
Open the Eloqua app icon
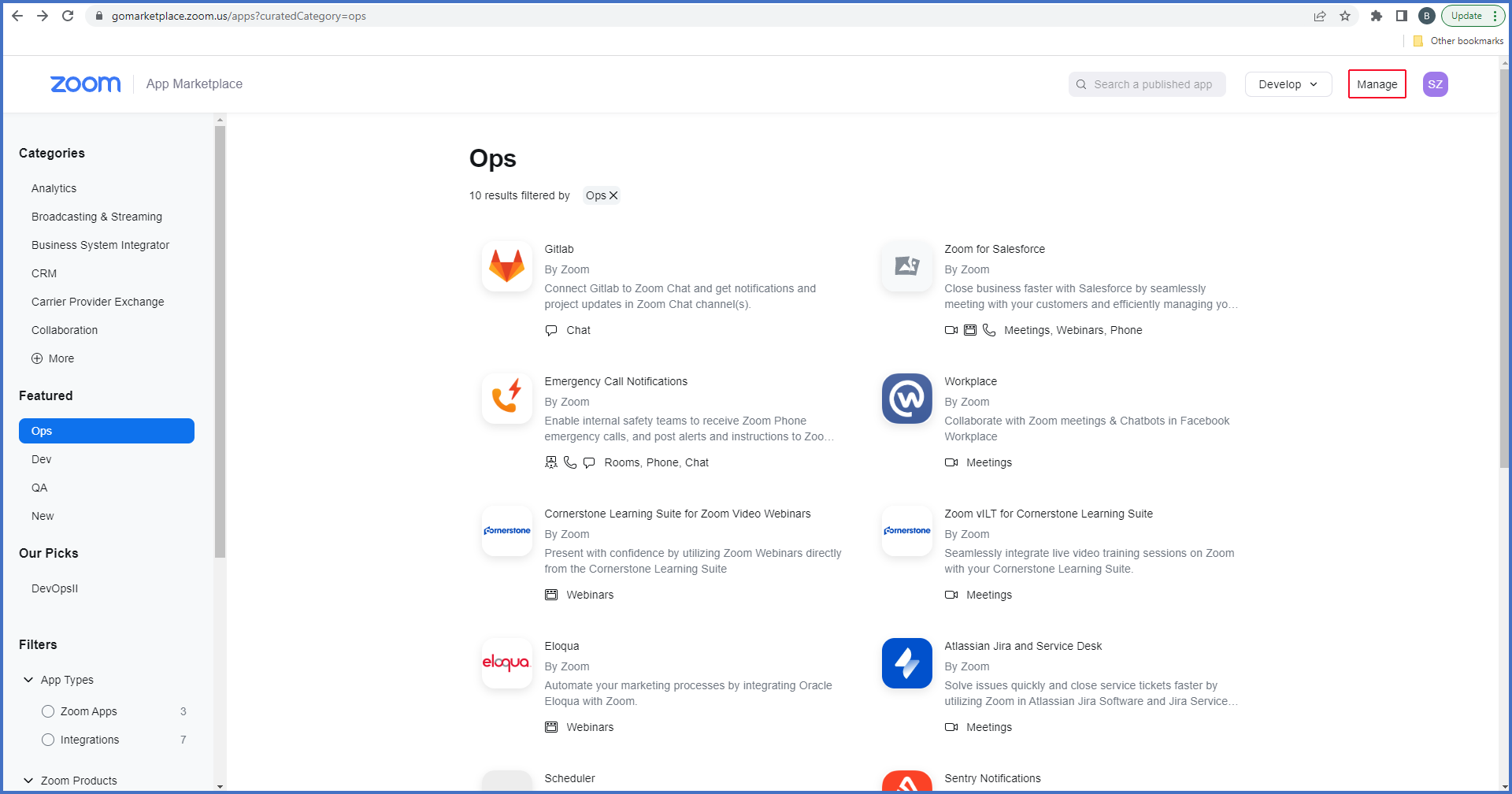507,663
